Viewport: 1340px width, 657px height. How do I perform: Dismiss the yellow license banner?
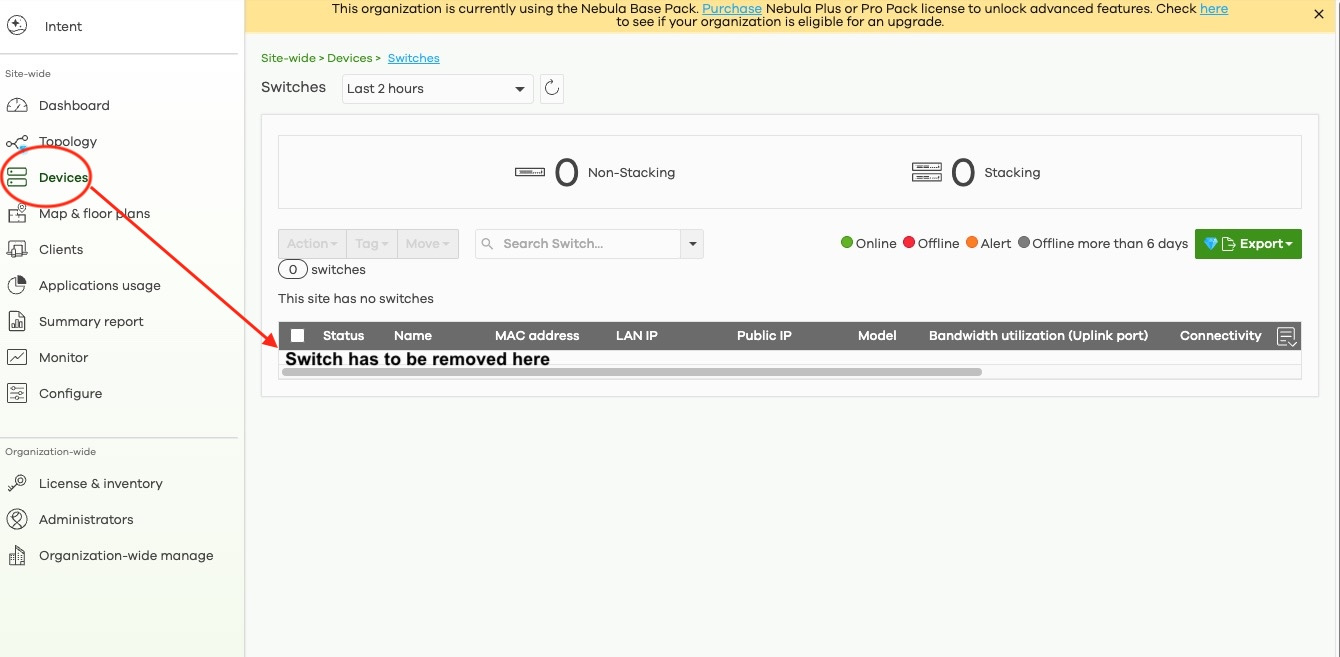point(1318,15)
